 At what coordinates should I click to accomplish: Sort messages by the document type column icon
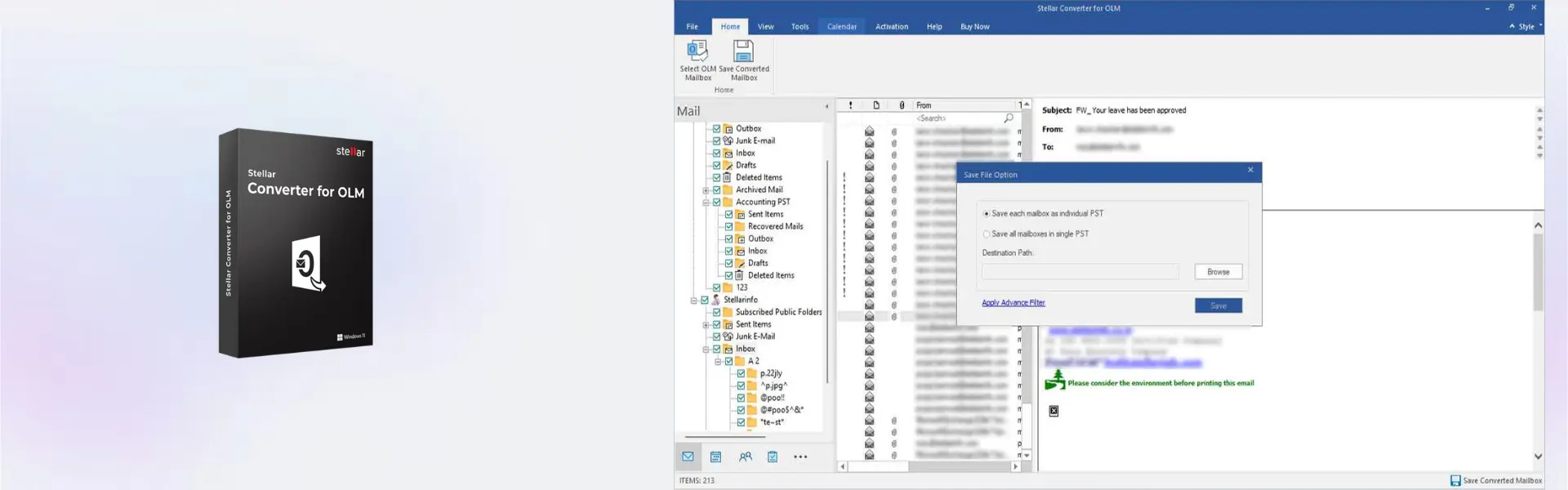pyautogui.click(x=876, y=105)
